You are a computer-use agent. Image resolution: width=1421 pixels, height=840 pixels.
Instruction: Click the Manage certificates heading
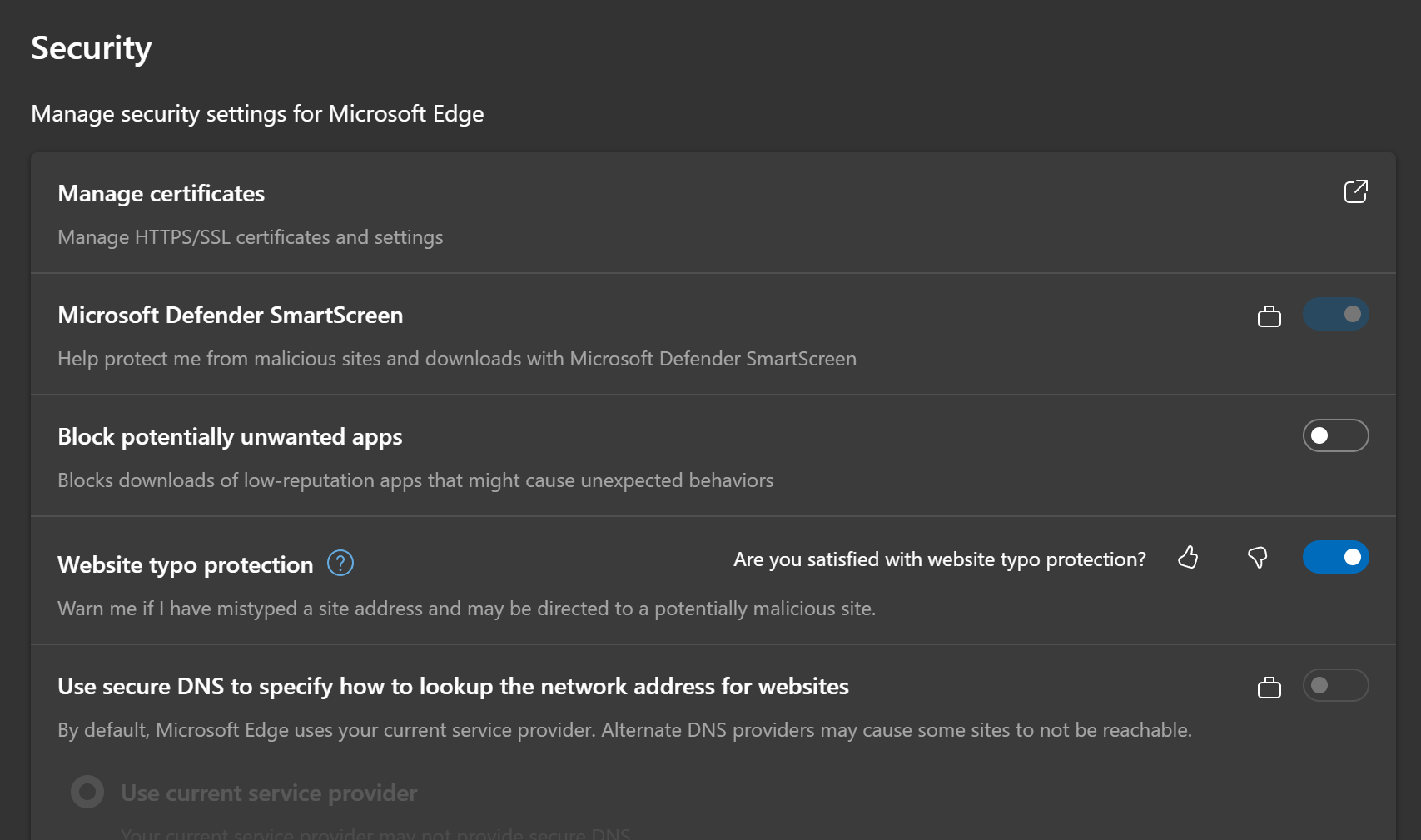pos(161,194)
